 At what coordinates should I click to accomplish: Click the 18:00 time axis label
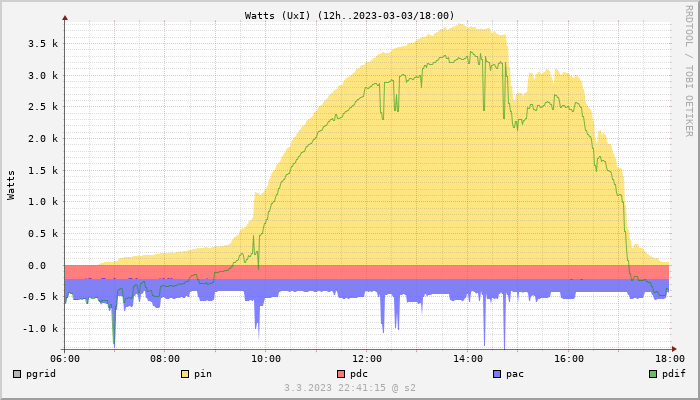[670, 359]
